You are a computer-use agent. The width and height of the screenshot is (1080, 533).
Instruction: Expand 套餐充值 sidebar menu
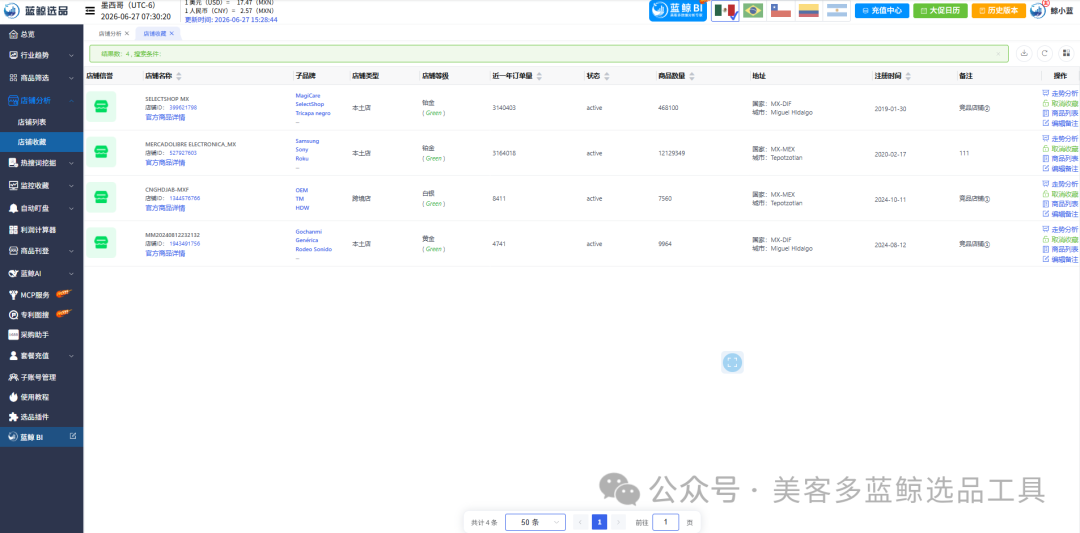coord(41,356)
